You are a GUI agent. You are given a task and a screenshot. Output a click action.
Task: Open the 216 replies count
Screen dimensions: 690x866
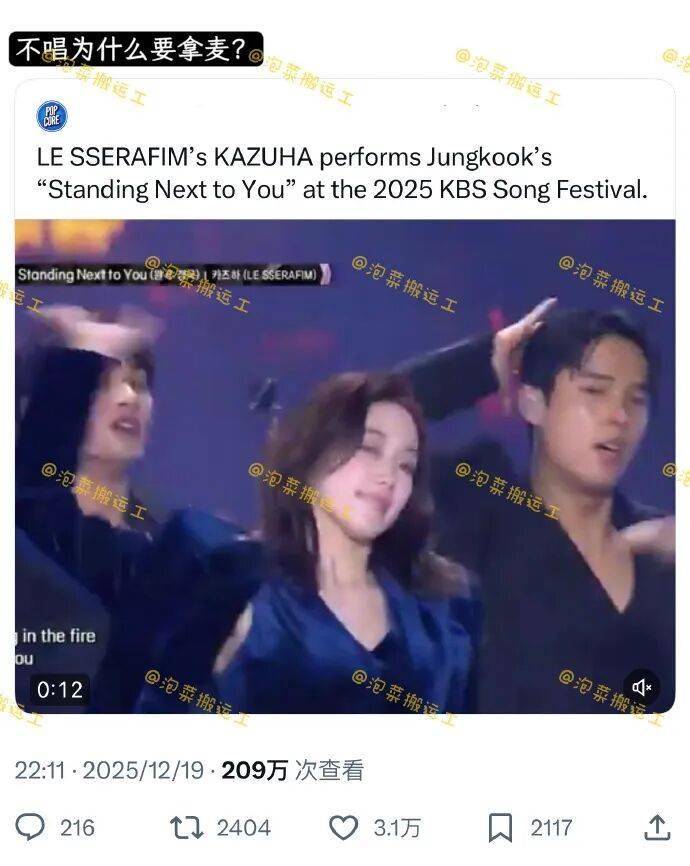[x=77, y=828]
